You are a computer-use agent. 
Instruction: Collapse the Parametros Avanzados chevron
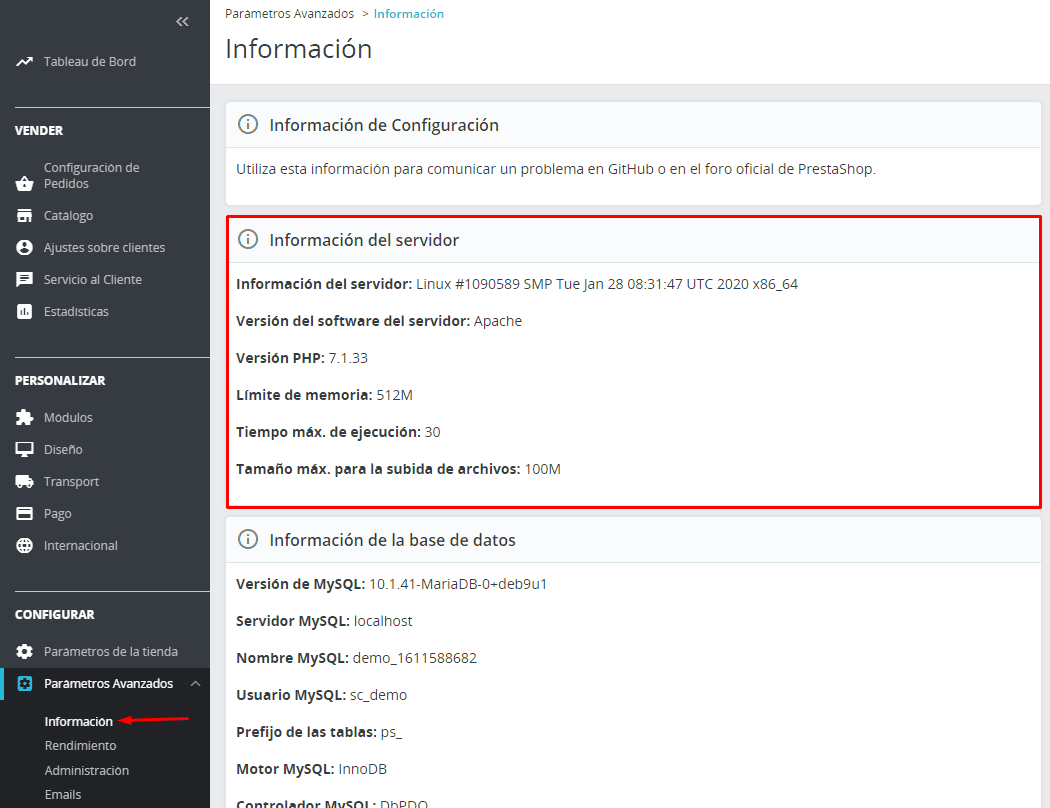click(195, 684)
